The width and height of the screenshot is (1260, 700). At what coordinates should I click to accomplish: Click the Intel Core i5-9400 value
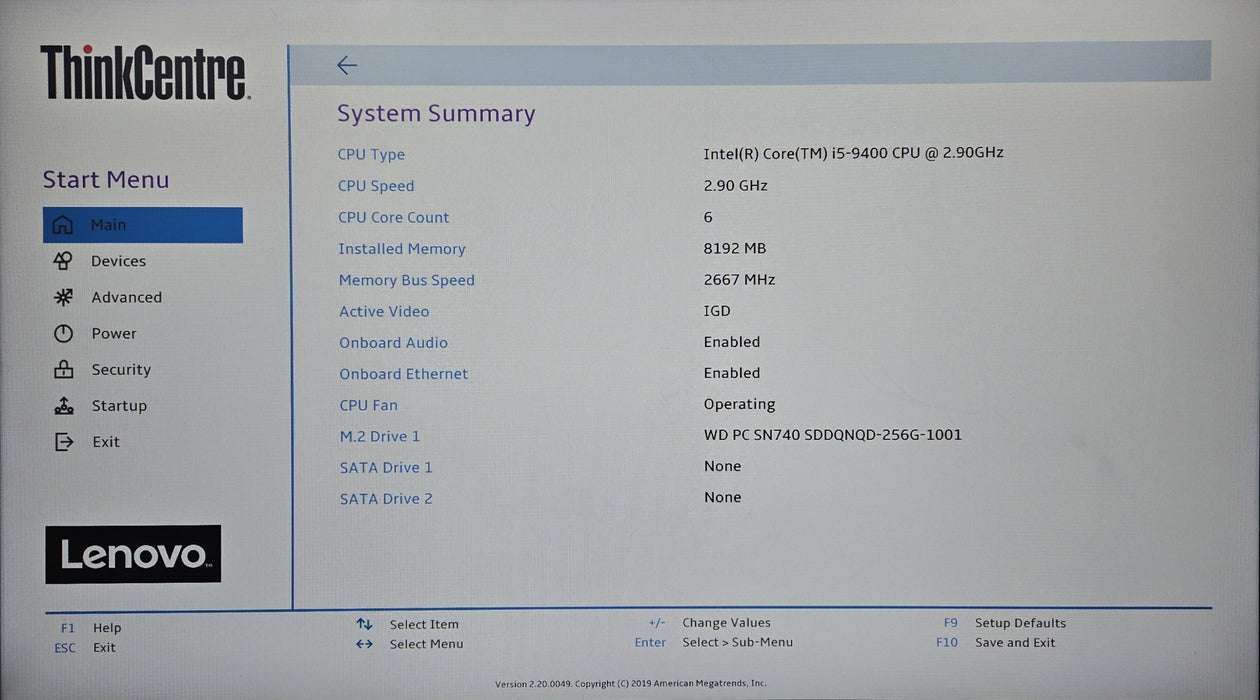pyautogui.click(x=853, y=153)
